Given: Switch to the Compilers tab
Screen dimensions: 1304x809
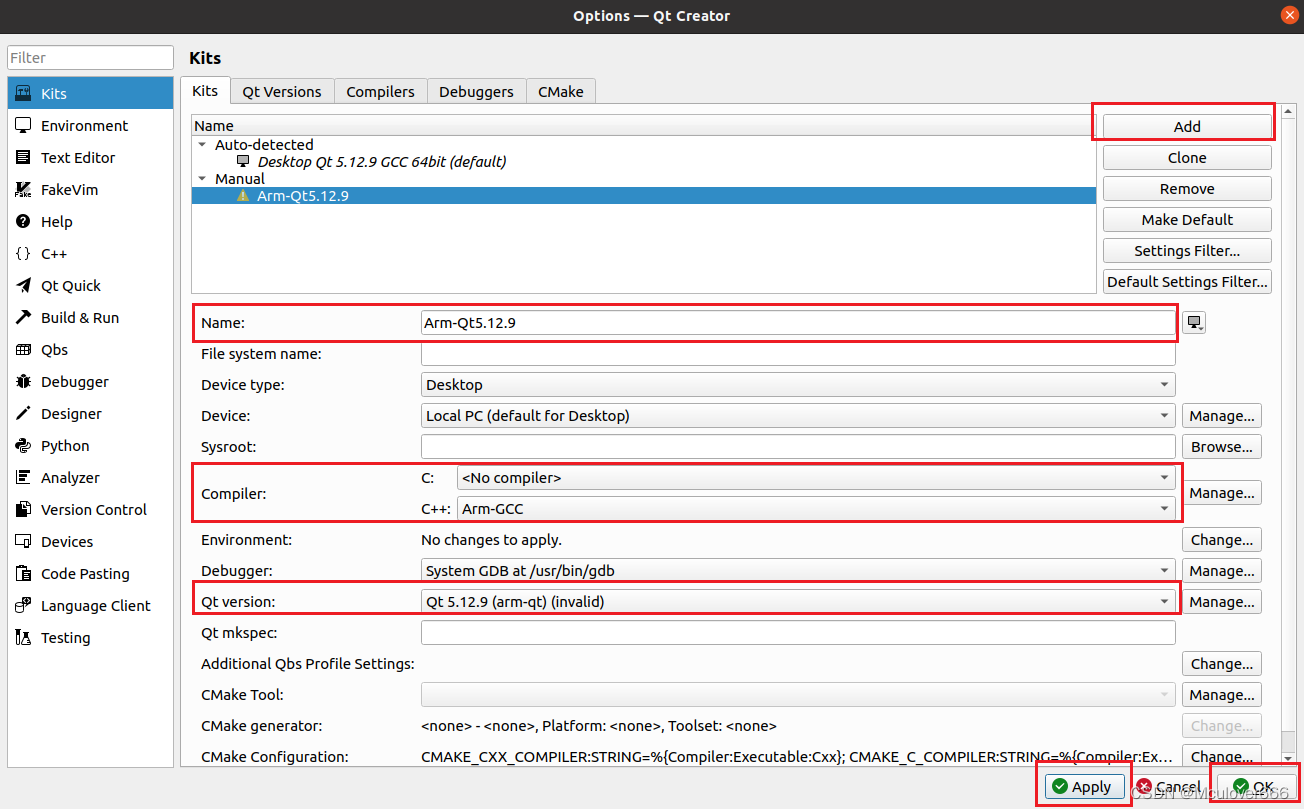Looking at the screenshot, I should pos(380,91).
